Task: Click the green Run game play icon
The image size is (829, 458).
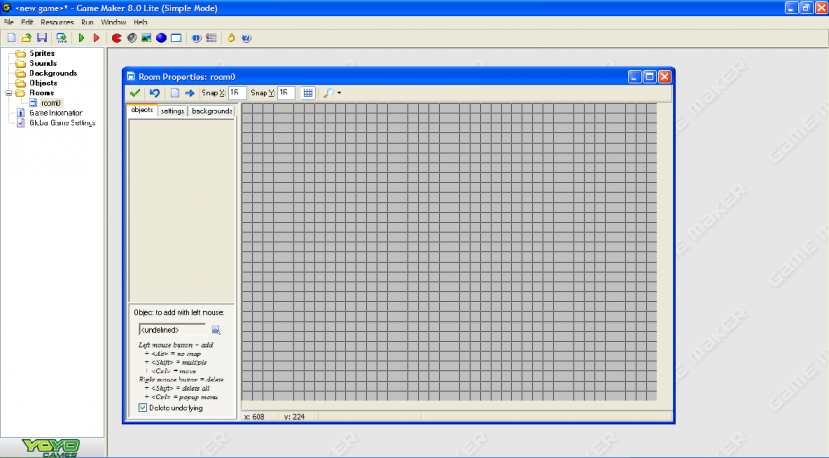Action: (81, 38)
